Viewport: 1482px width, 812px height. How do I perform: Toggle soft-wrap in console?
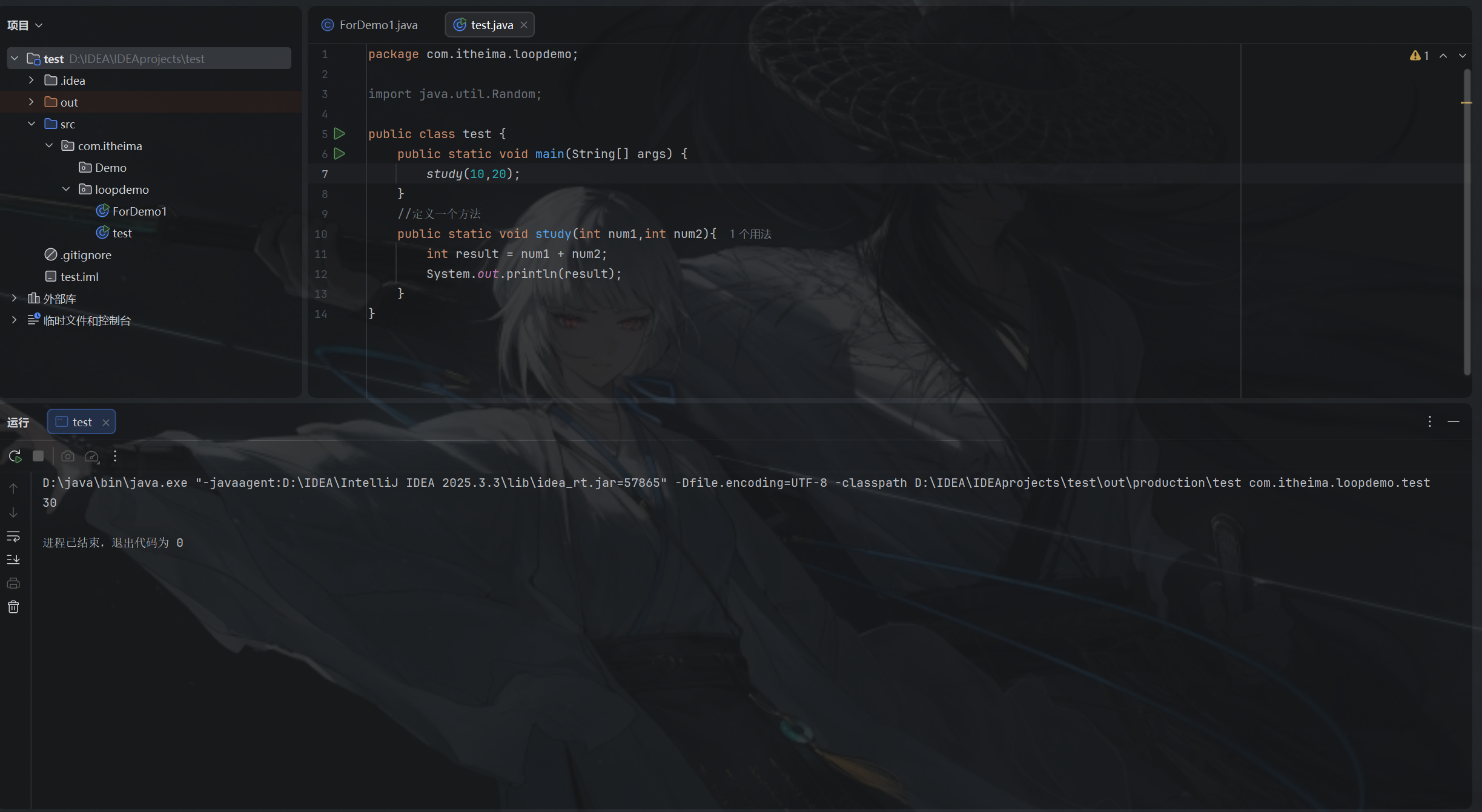(x=13, y=536)
